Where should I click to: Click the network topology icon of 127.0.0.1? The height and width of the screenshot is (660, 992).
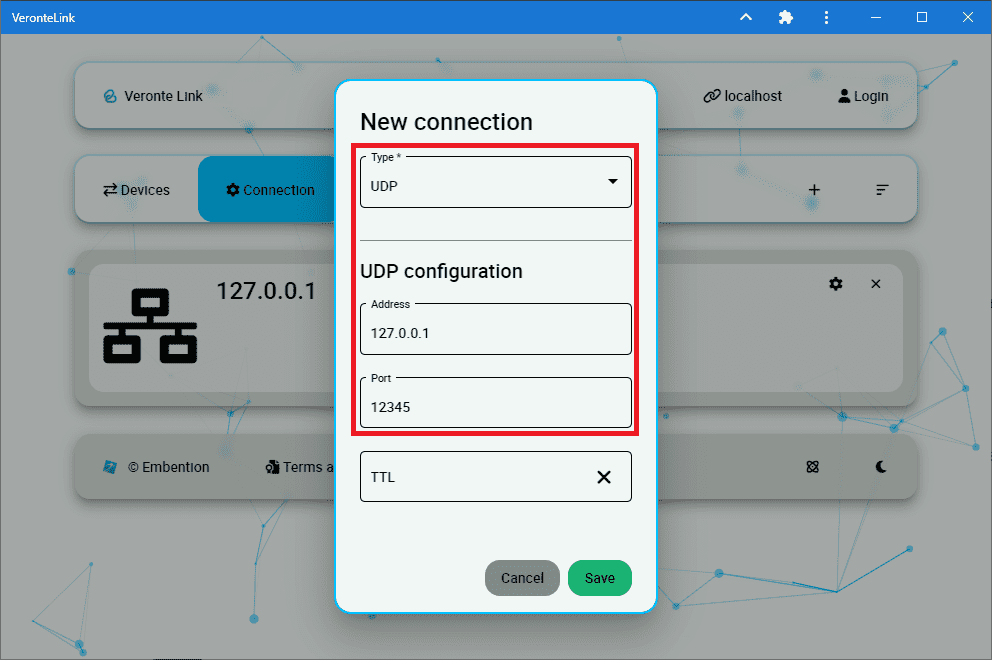pos(150,325)
